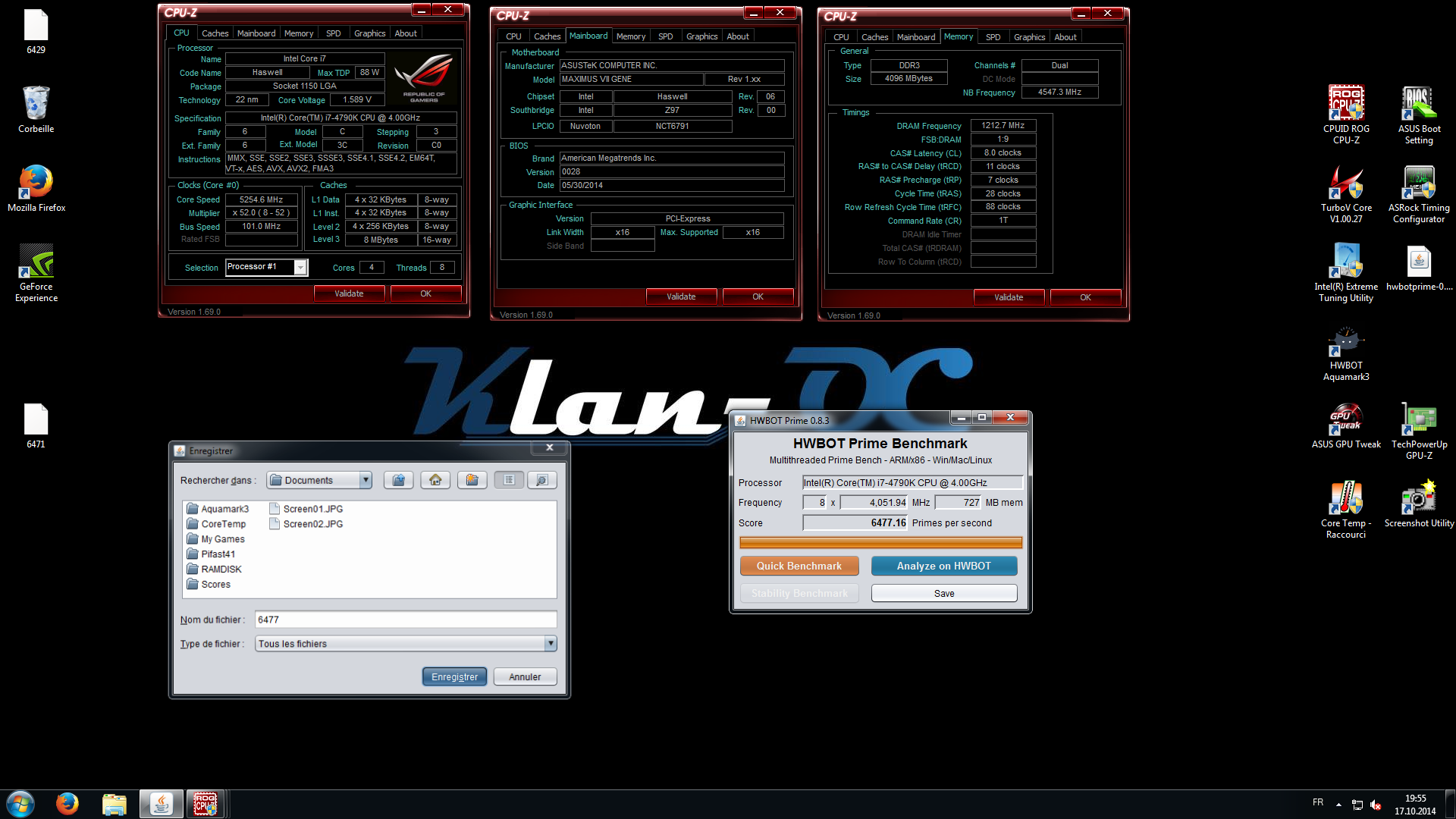Click the orange benchmark progress bar
The height and width of the screenshot is (819, 1456).
[x=880, y=542]
